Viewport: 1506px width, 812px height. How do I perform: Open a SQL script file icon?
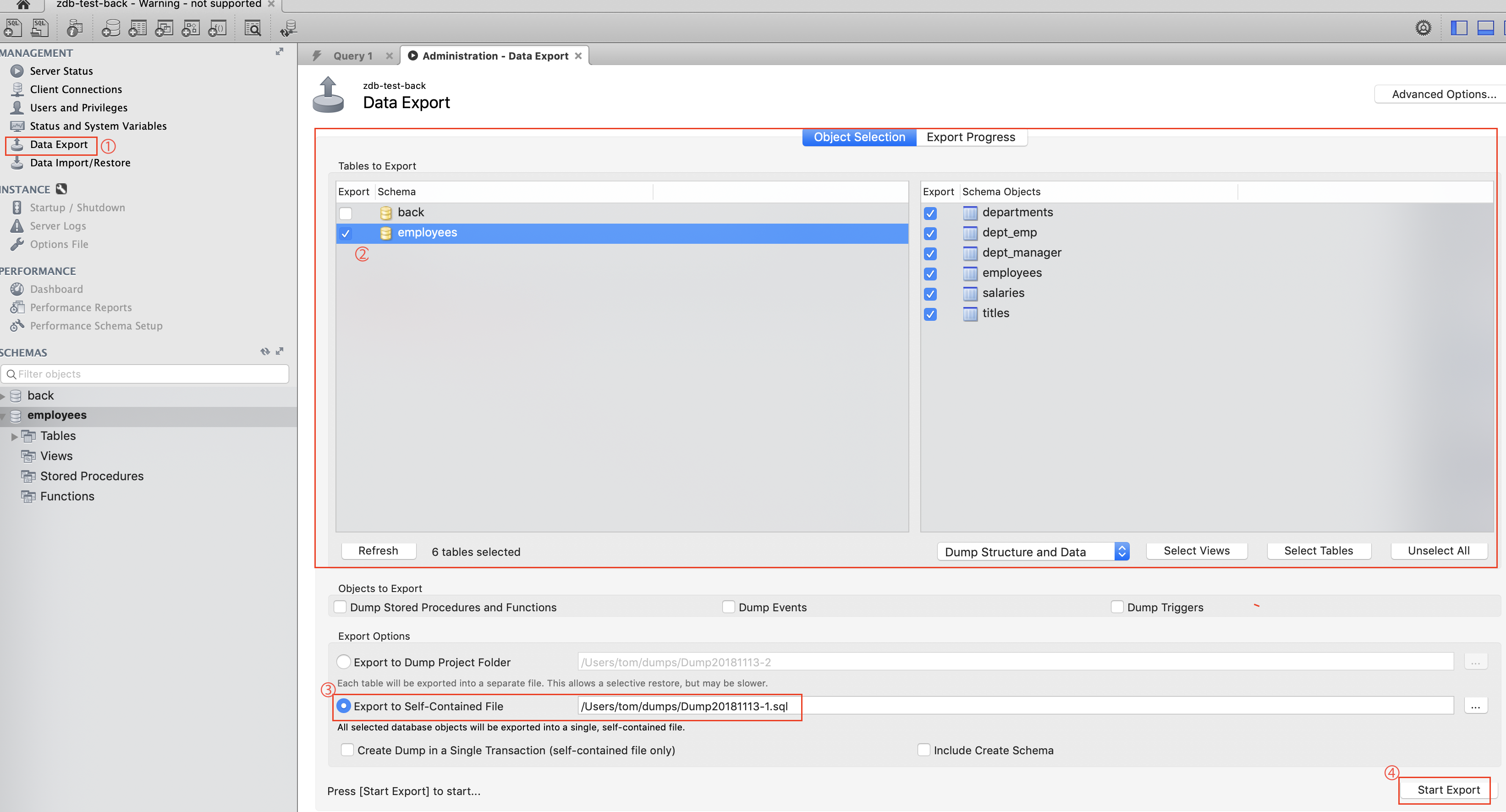[x=40, y=27]
